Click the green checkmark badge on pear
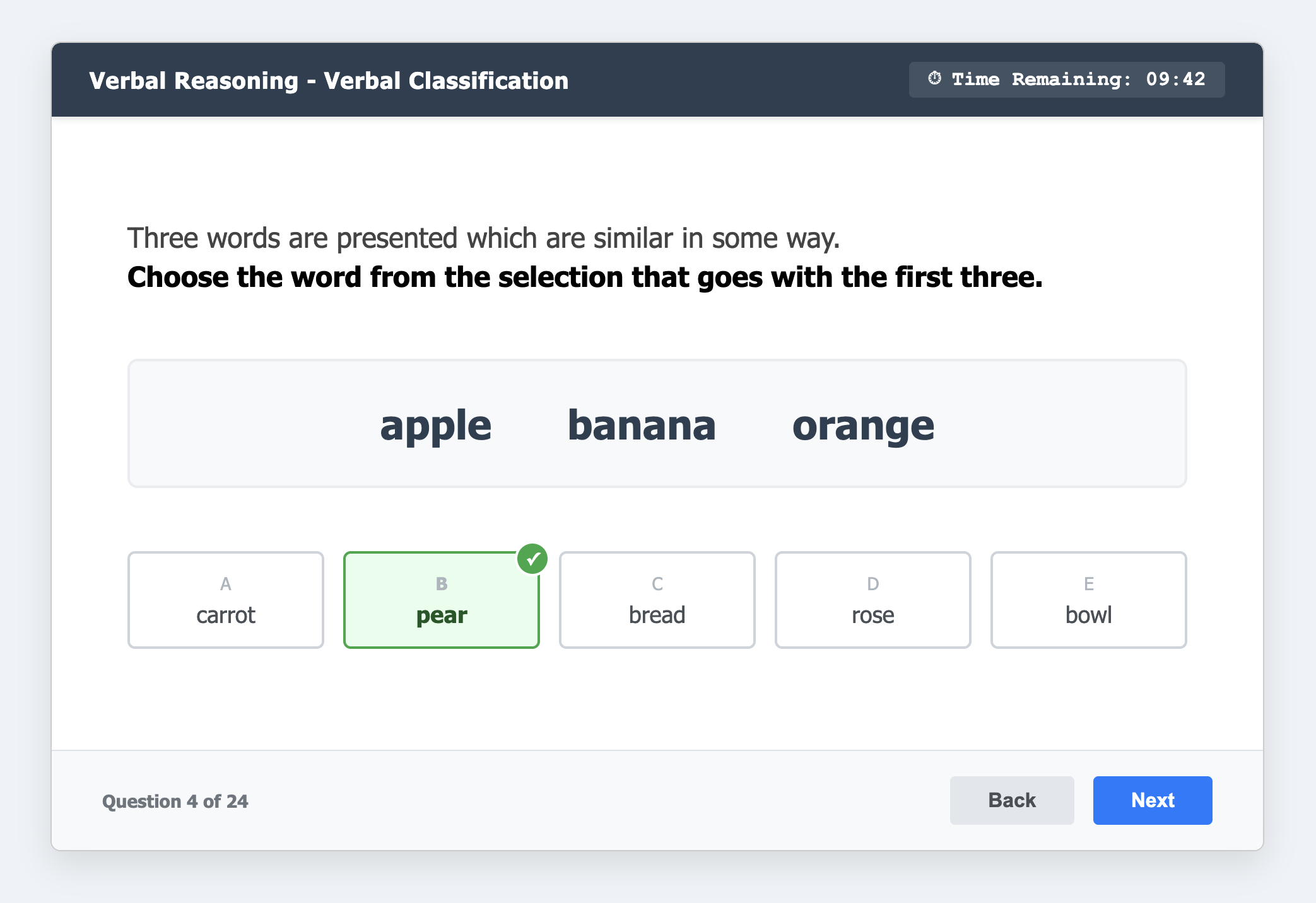Image resolution: width=1316 pixels, height=903 pixels. [x=532, y=559]
